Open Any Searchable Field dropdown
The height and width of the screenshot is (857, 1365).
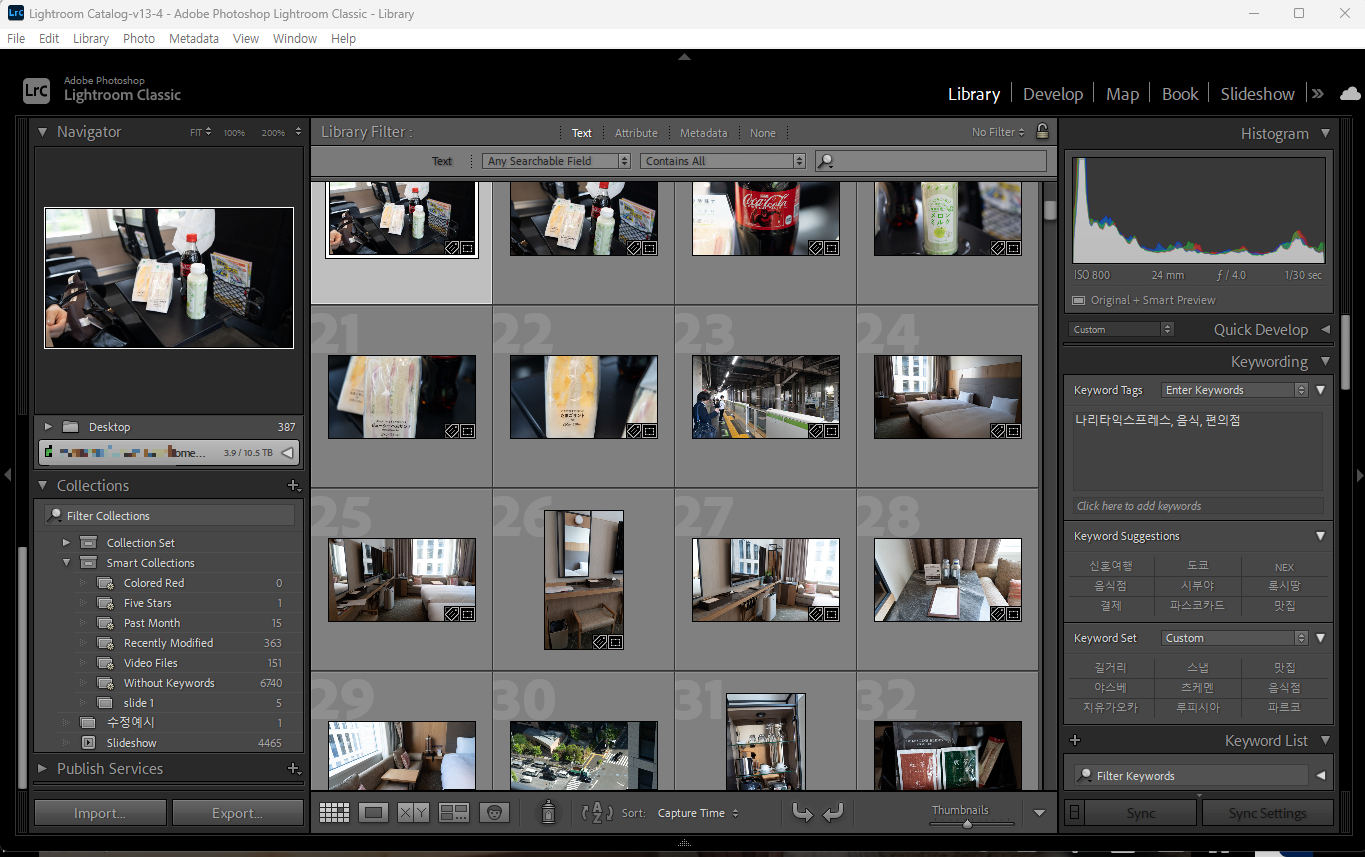[x=556, y=161]
